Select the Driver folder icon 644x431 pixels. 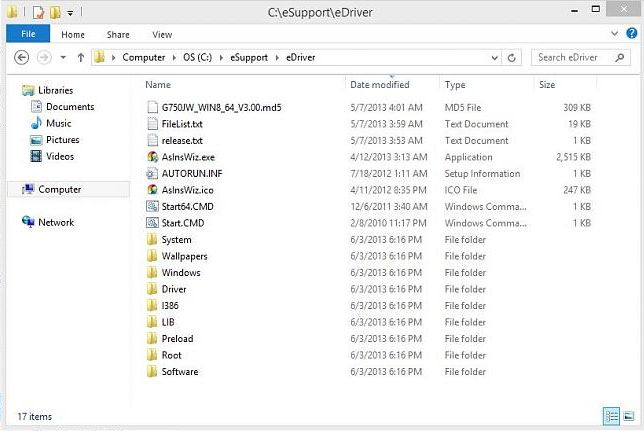tap(152, 289)
